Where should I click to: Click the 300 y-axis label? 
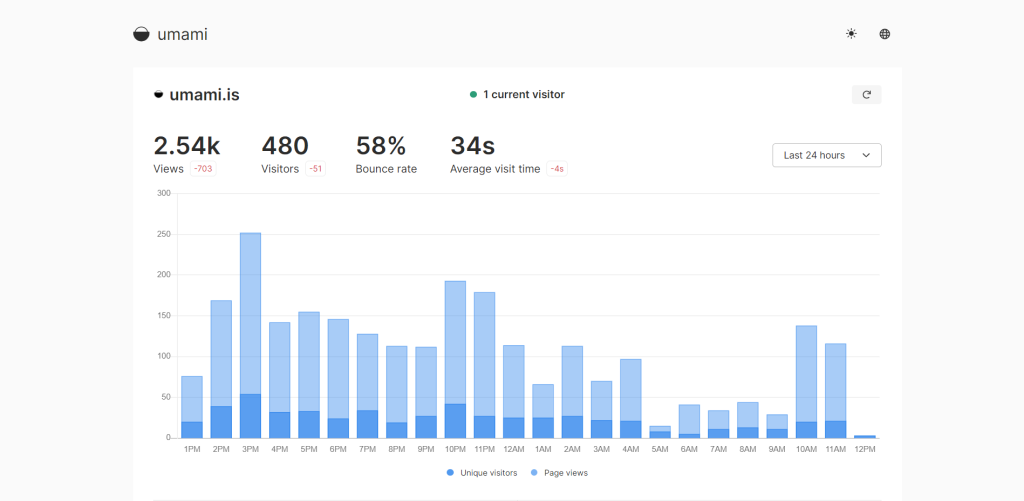click(164, 193)
